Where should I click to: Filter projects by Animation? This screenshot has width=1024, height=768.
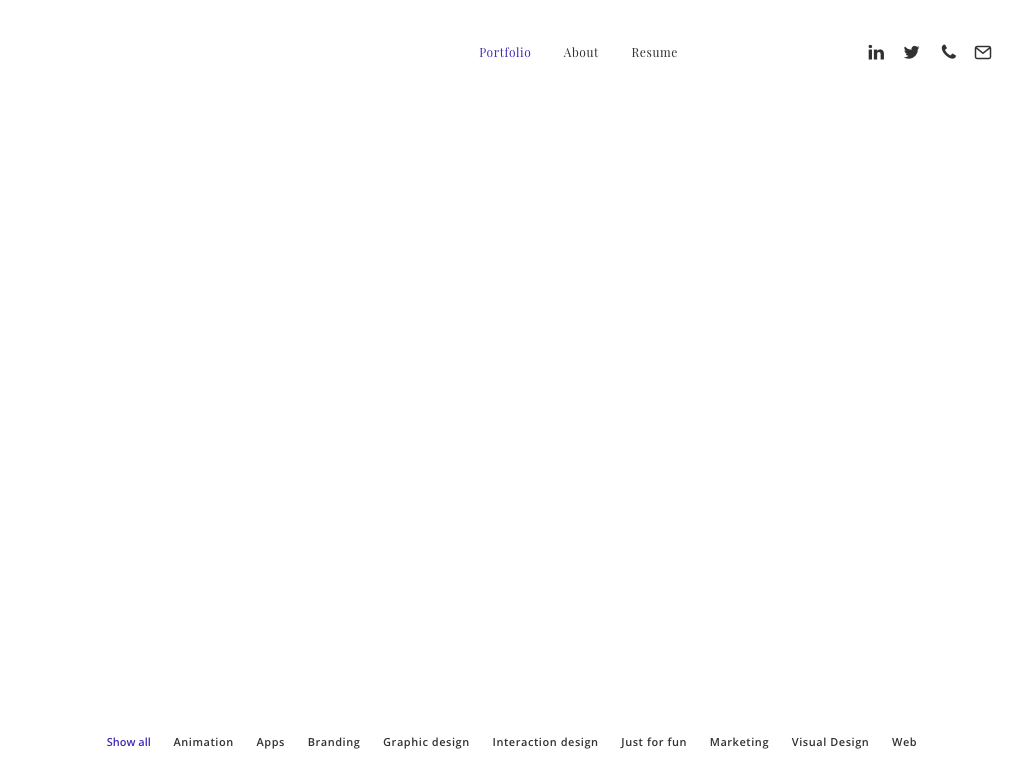[x=203, y=742]
